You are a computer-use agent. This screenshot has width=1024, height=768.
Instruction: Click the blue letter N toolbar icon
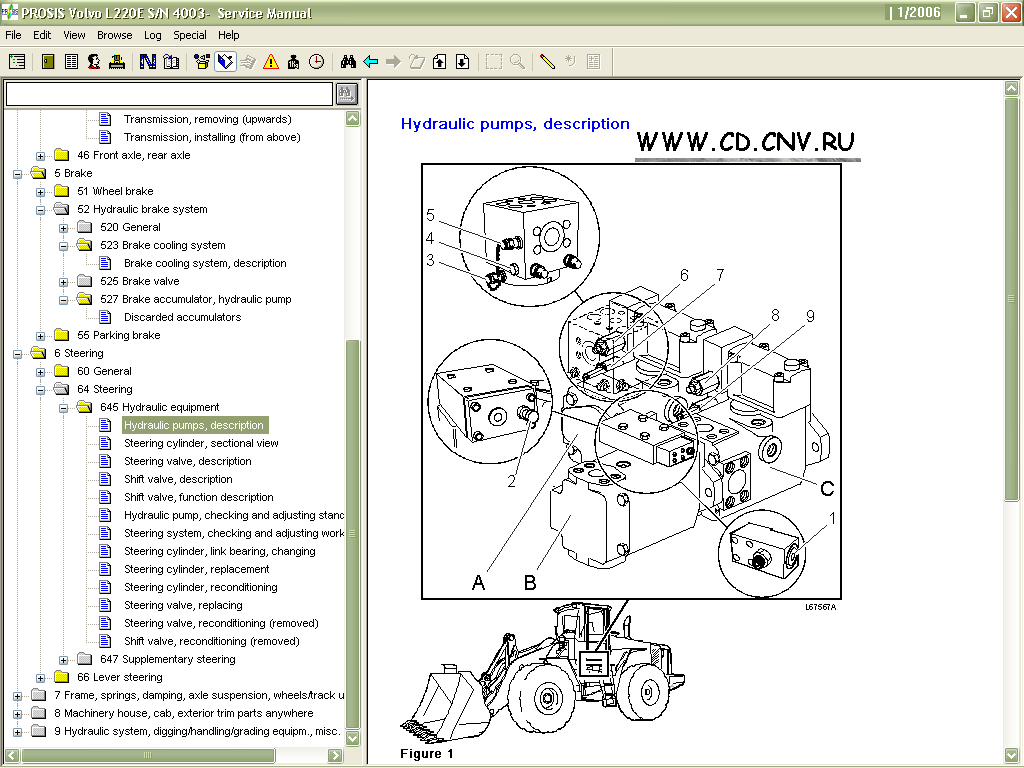click(148, 62)
